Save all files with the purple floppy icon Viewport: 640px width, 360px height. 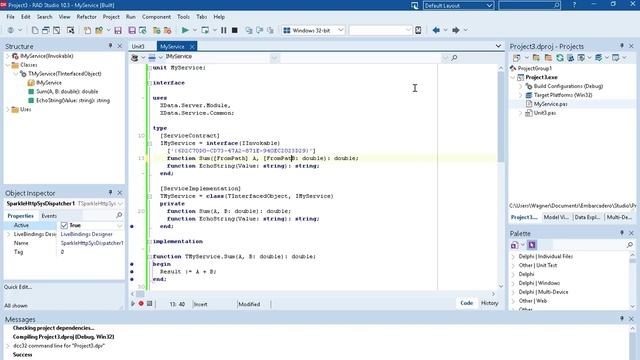click(x=132, y=30)
